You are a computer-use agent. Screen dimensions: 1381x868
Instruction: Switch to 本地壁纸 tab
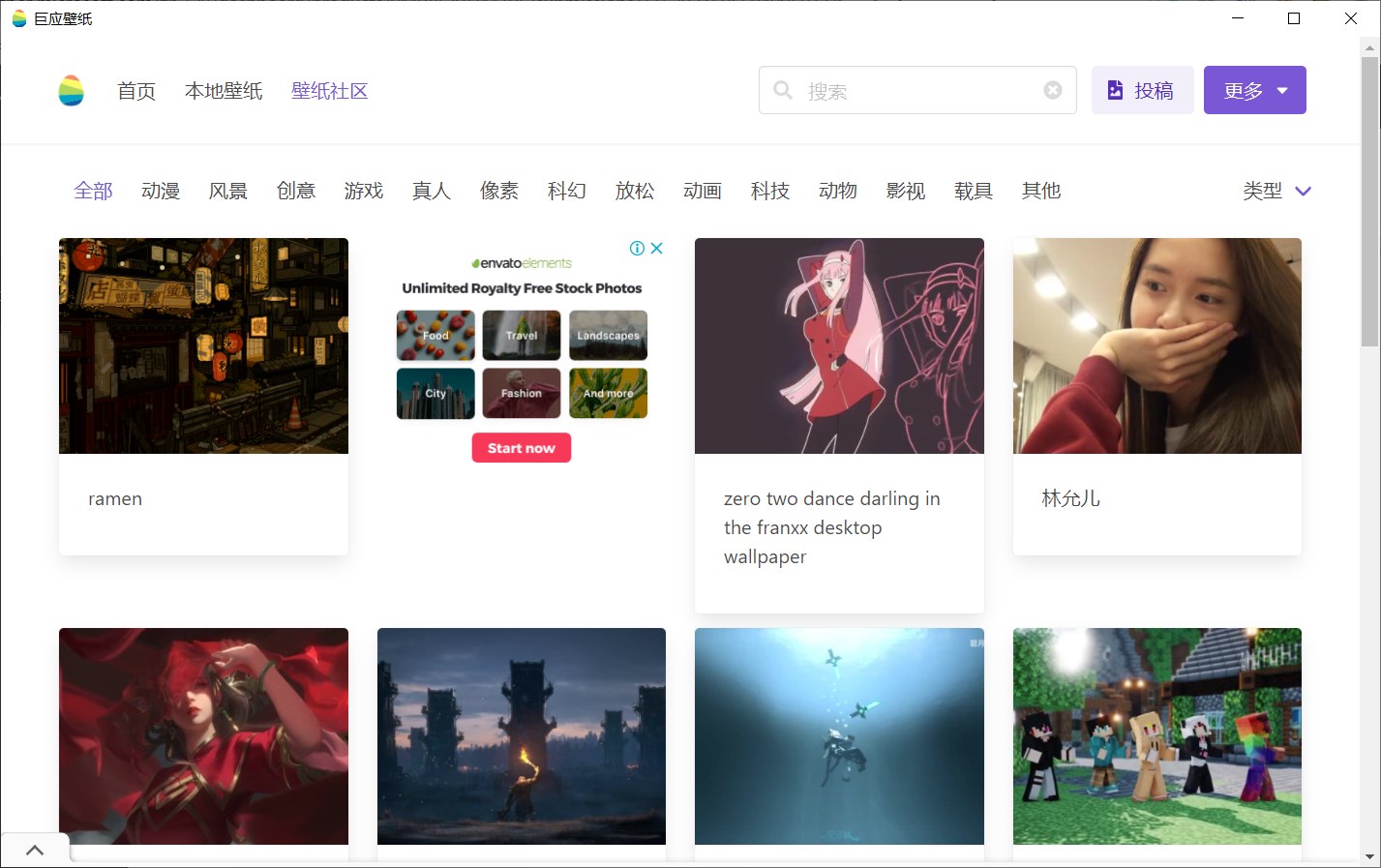(x=224, y=91)
